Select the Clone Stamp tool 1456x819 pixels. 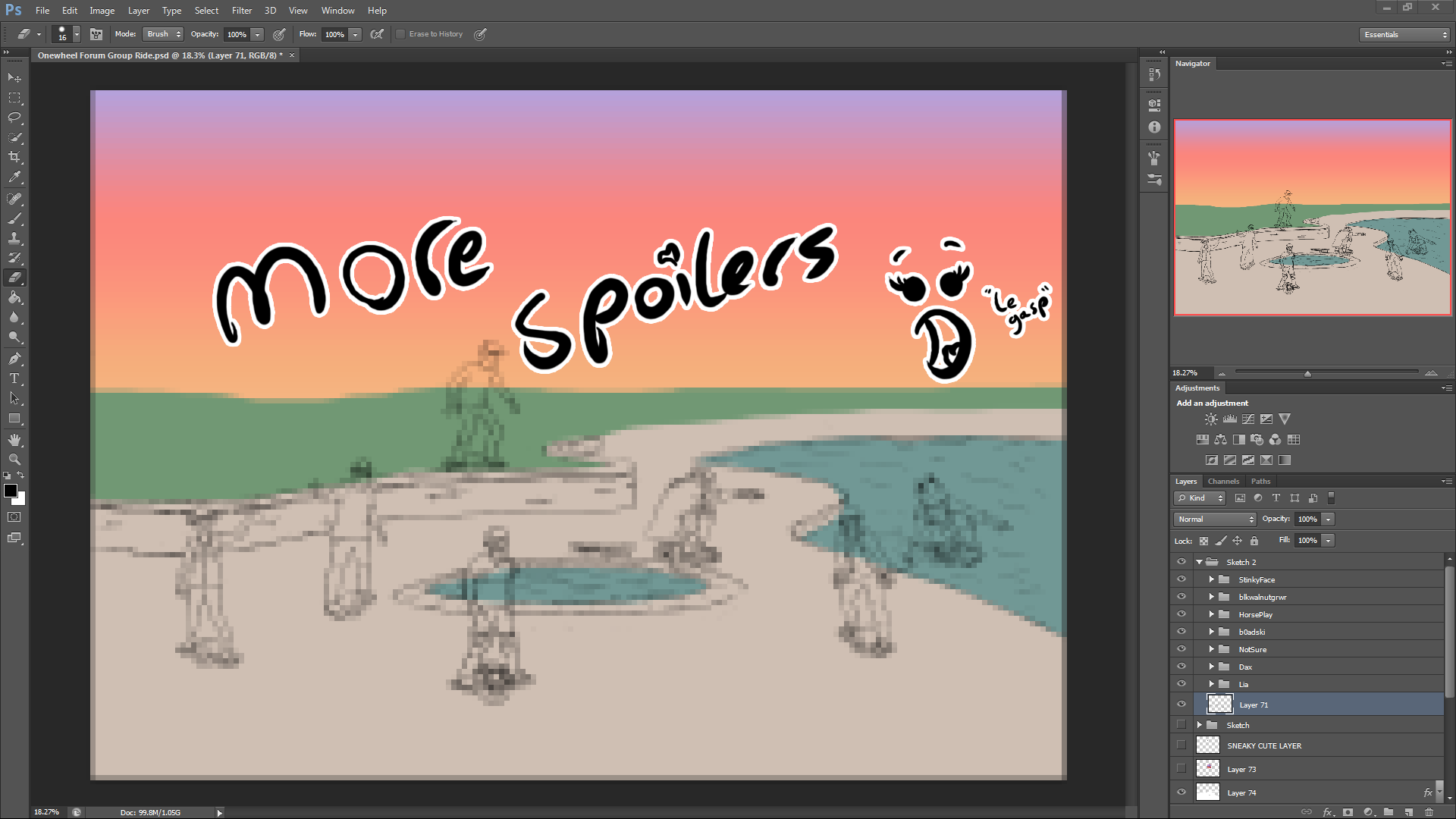click(x=14, y=238)
